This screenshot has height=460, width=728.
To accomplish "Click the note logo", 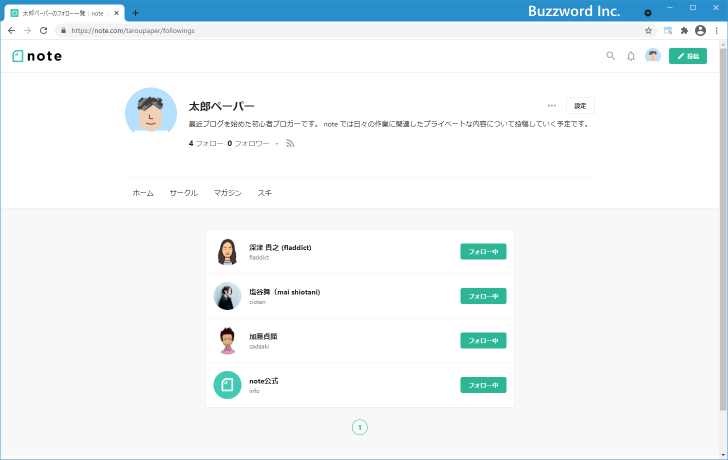I will (x=37, y=56).
